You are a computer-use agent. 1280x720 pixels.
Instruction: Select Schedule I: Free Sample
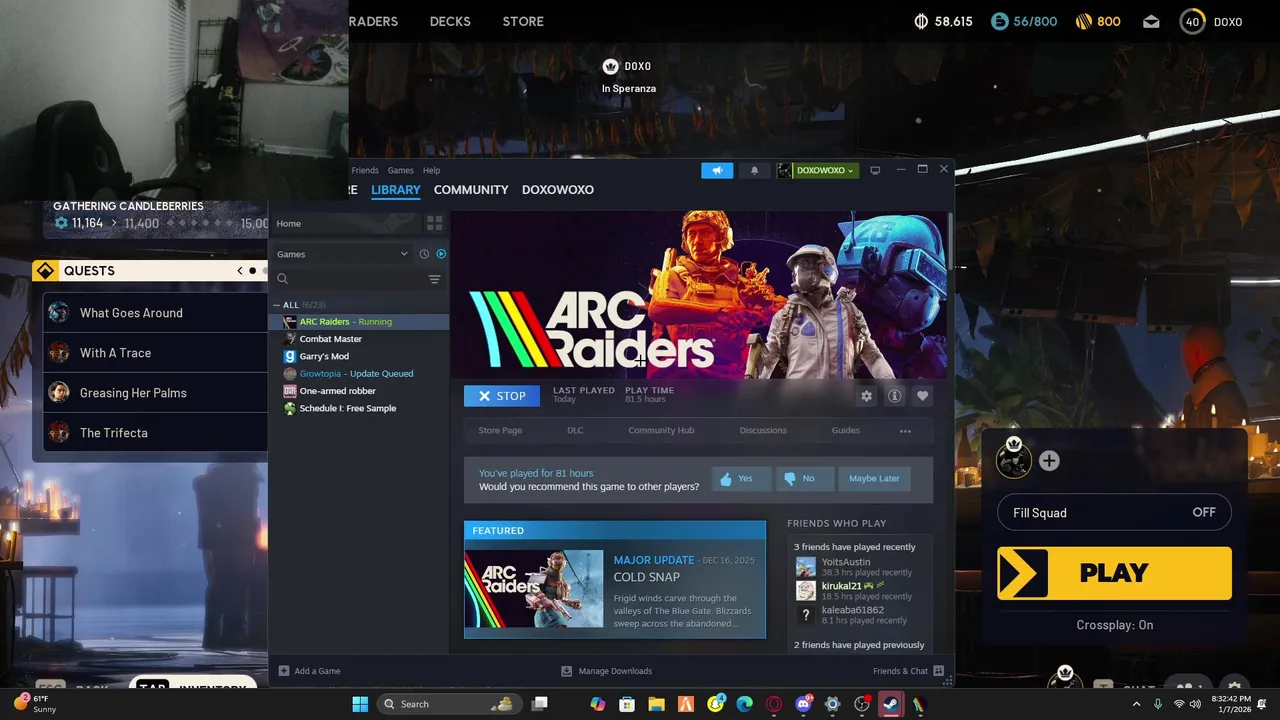(359, 408)
